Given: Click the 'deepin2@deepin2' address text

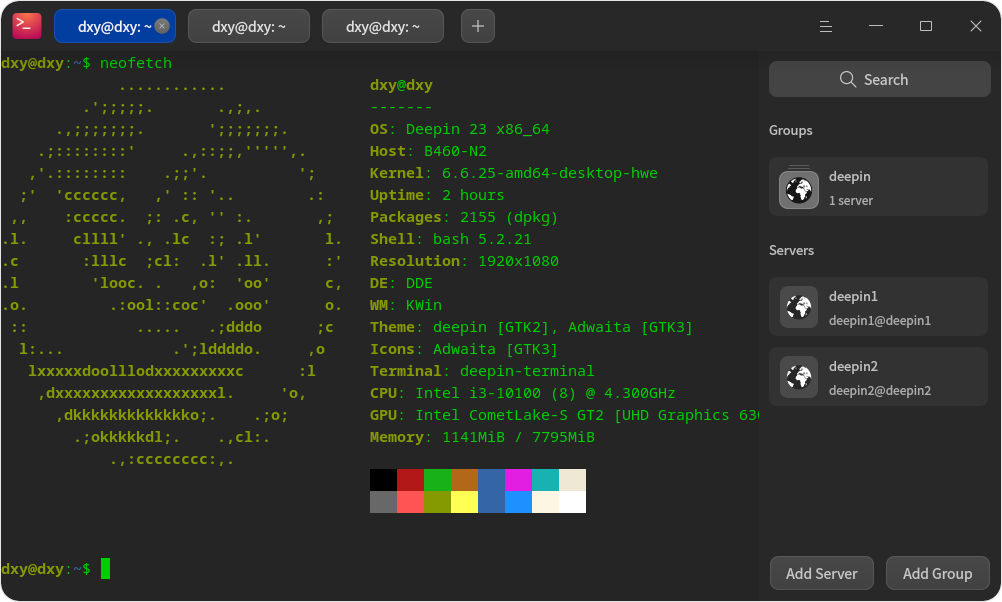Looking at the screenshot, I should pos(879,390).
